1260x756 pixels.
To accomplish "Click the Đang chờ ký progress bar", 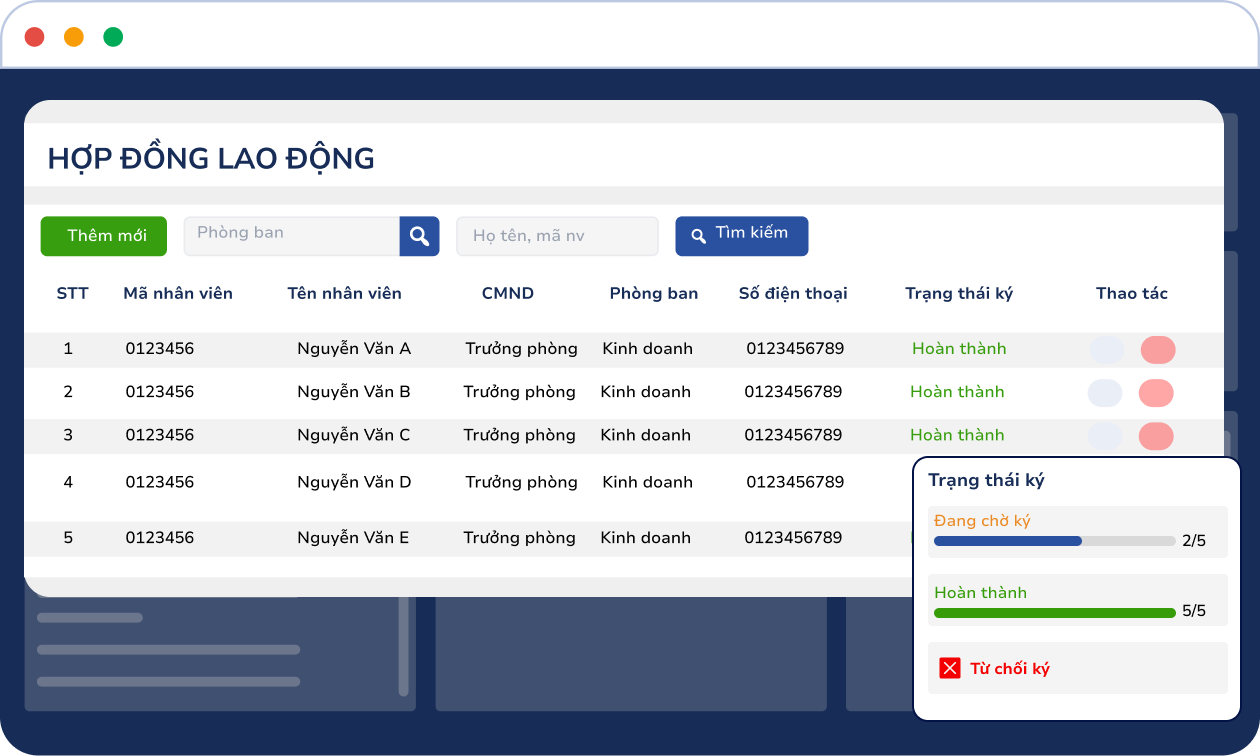I will click(x=1054, y=541).
